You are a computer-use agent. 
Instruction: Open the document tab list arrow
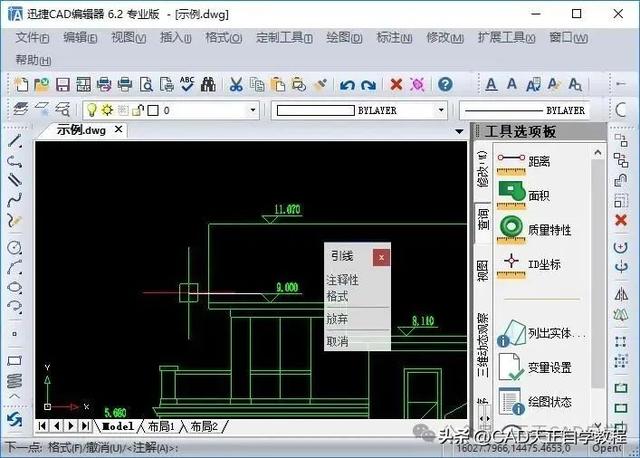point(459,131)
